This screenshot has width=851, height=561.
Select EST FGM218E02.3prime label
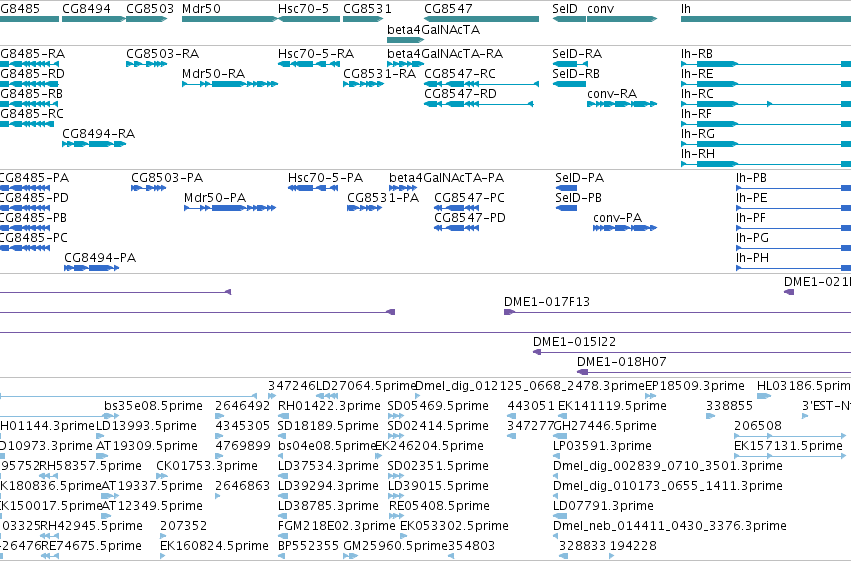pyautogui.click(x=336, y=526)
